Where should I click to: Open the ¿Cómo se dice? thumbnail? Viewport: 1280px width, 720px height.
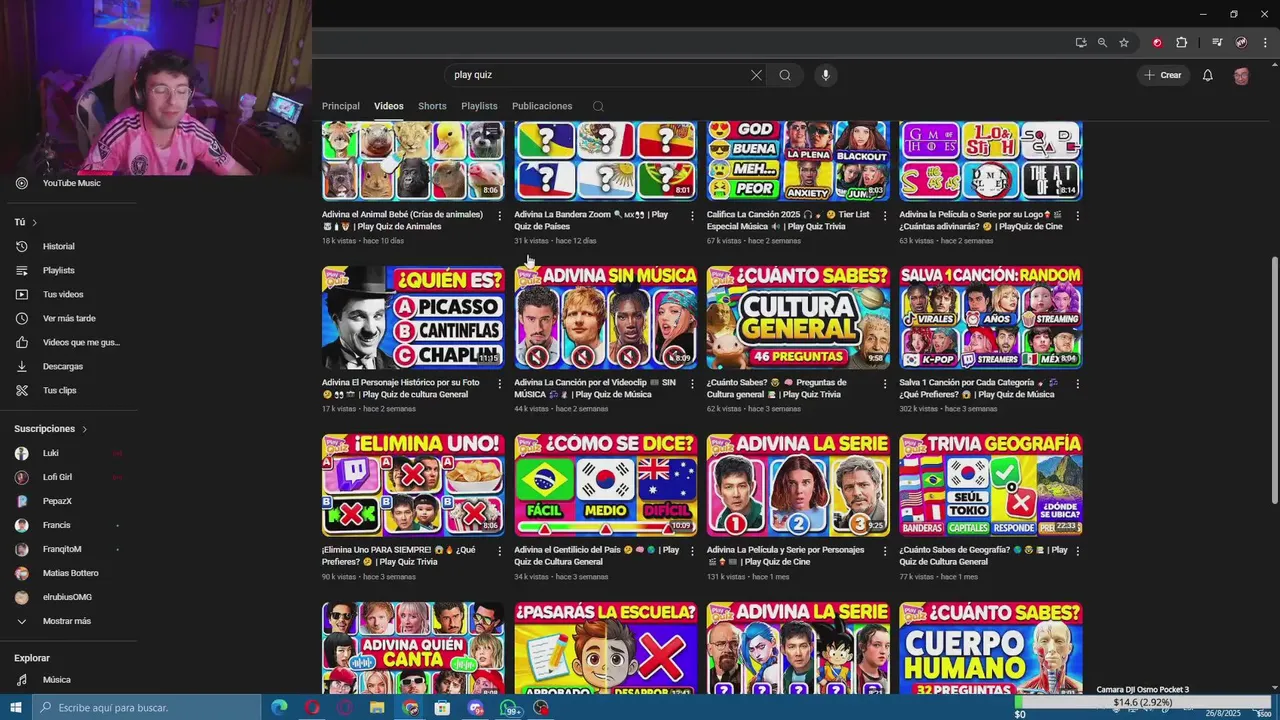(606, 485)
